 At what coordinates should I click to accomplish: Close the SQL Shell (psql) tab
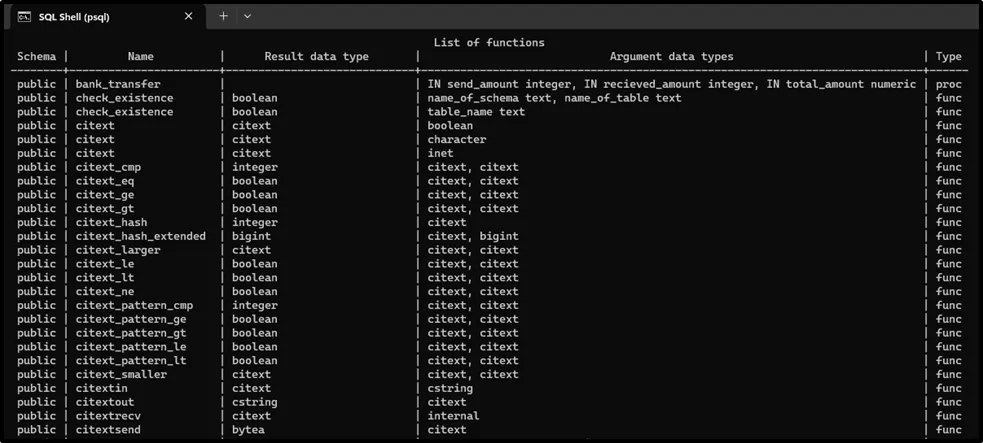189,16
